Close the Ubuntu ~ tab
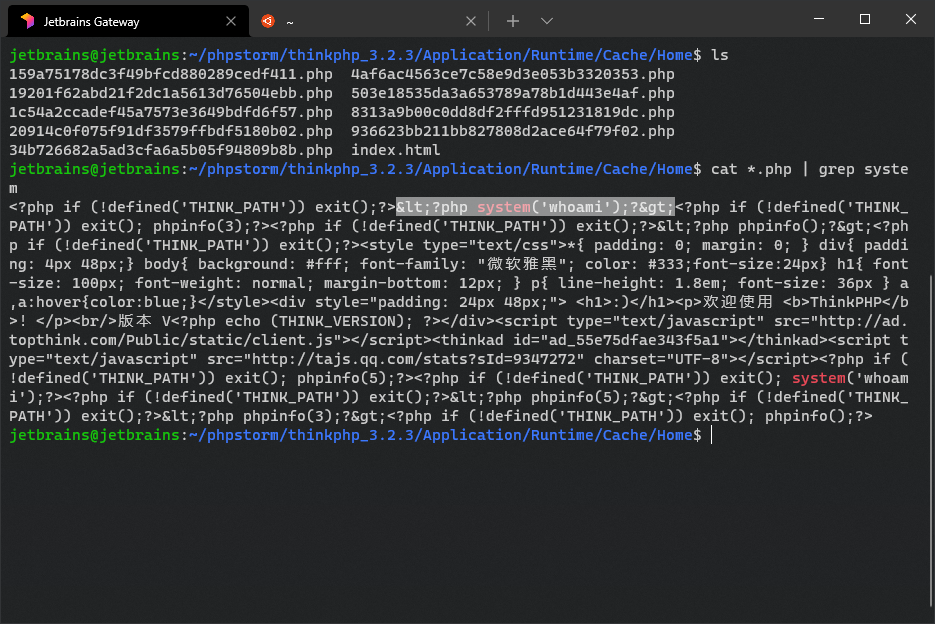This screenshot has width=935, height=624. coord(470,21)
